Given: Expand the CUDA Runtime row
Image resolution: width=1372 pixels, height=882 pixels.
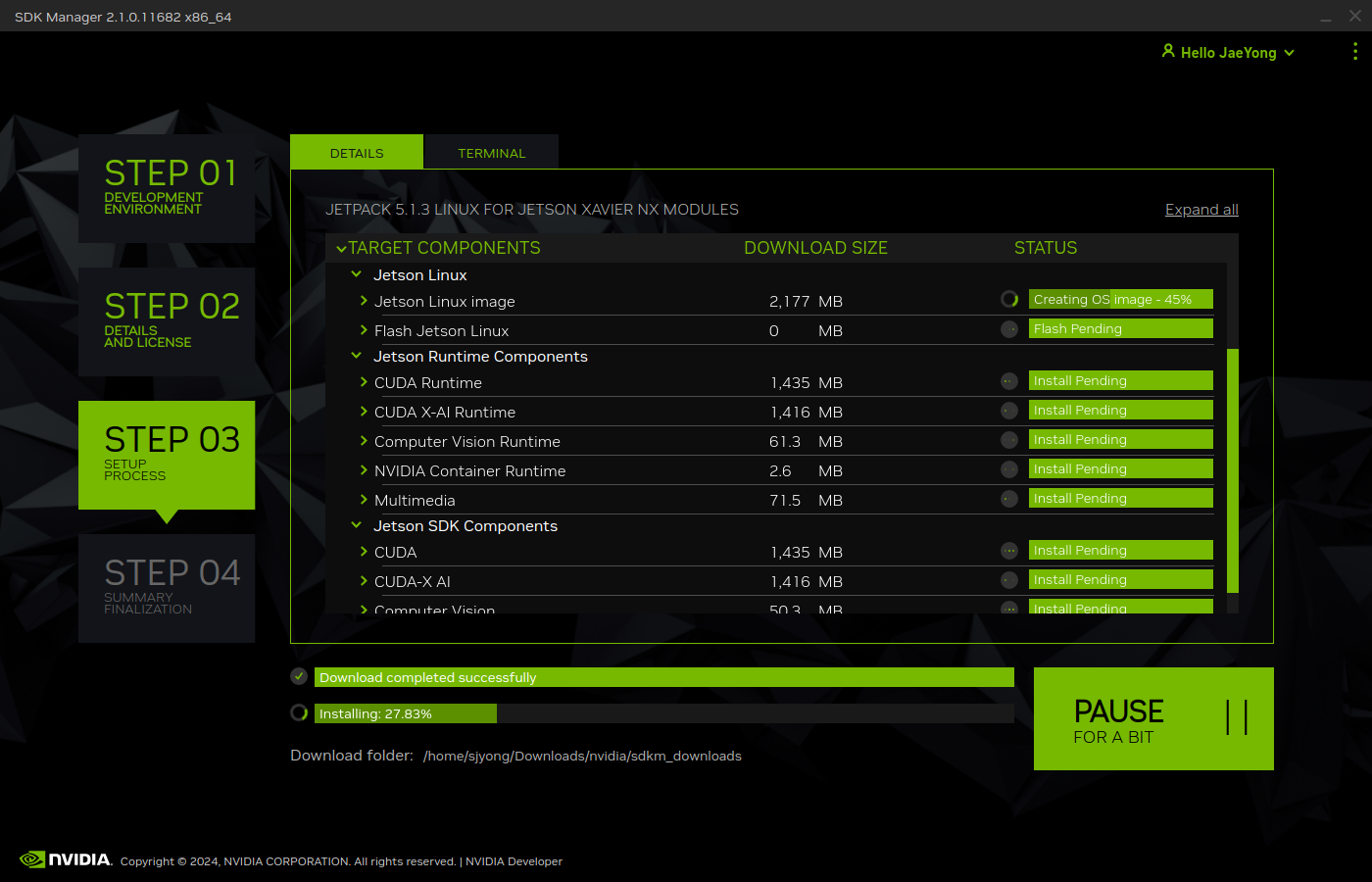Looking at the screenshot, I should (364, 382).
